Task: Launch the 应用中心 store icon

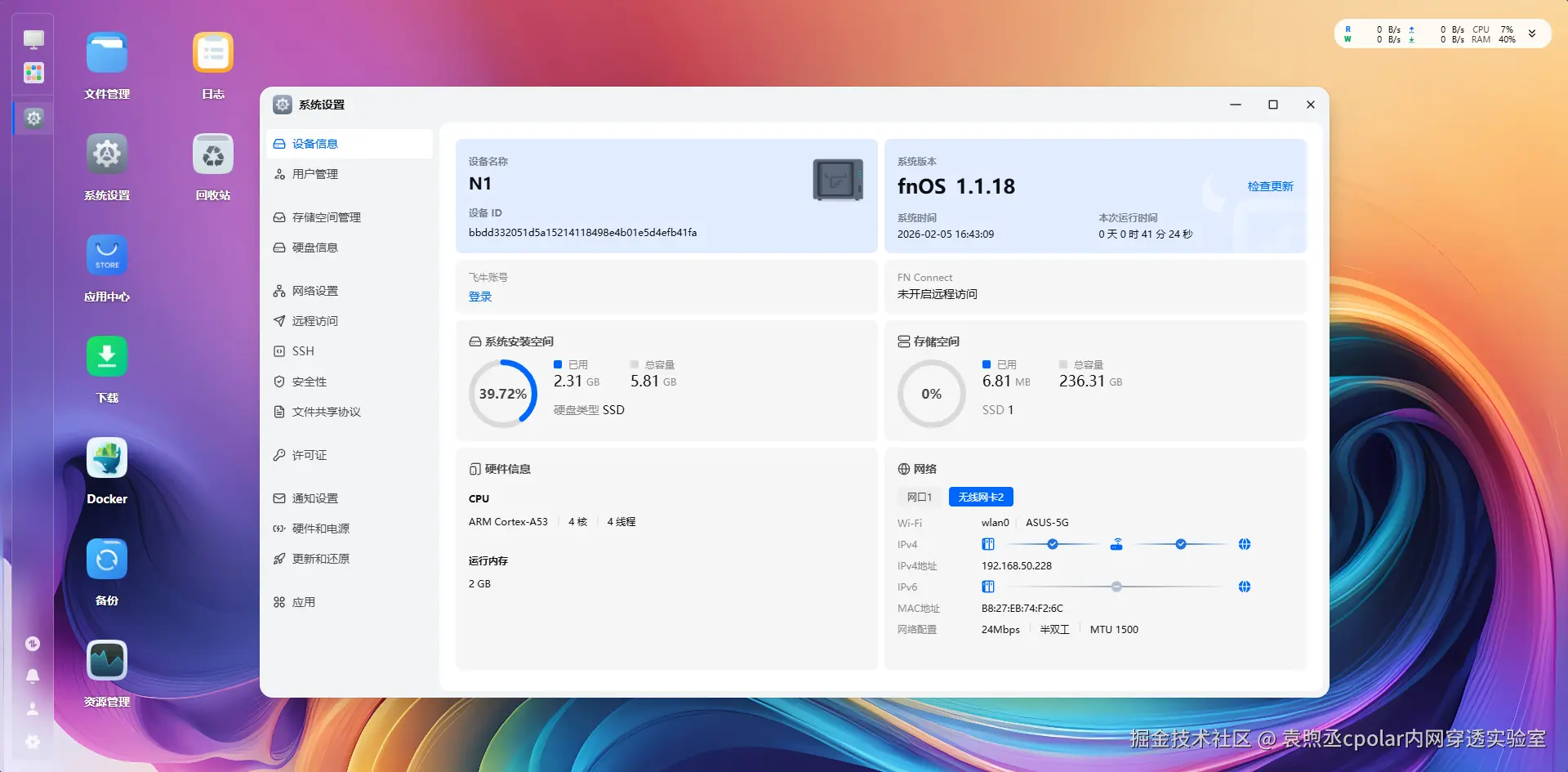Action: pos(107,256)
